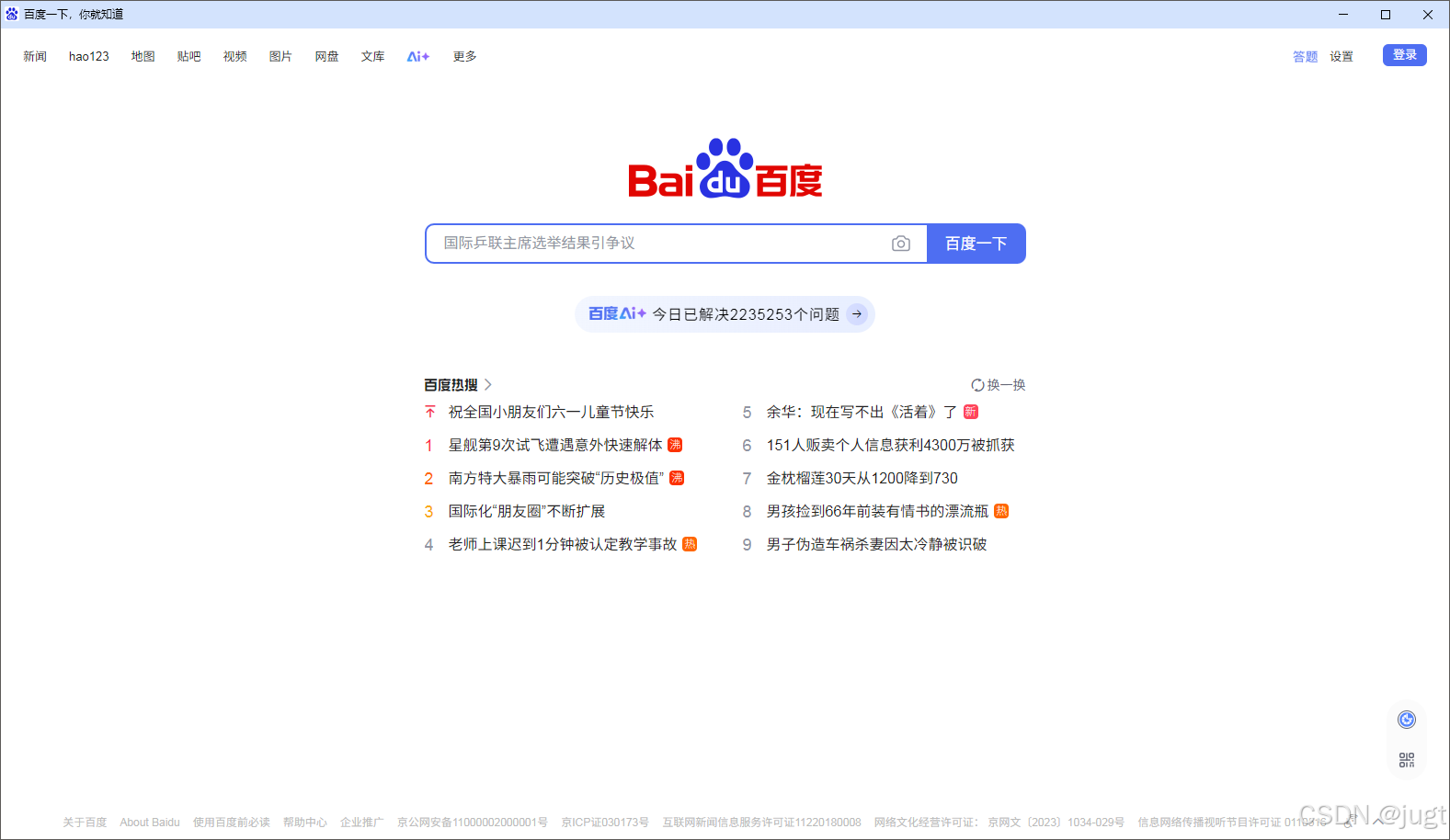Open headline 男子伪造车祸杀妻因太冷静被识破
The height and width of the screenshot is (840, 1450).
[876, 544]
